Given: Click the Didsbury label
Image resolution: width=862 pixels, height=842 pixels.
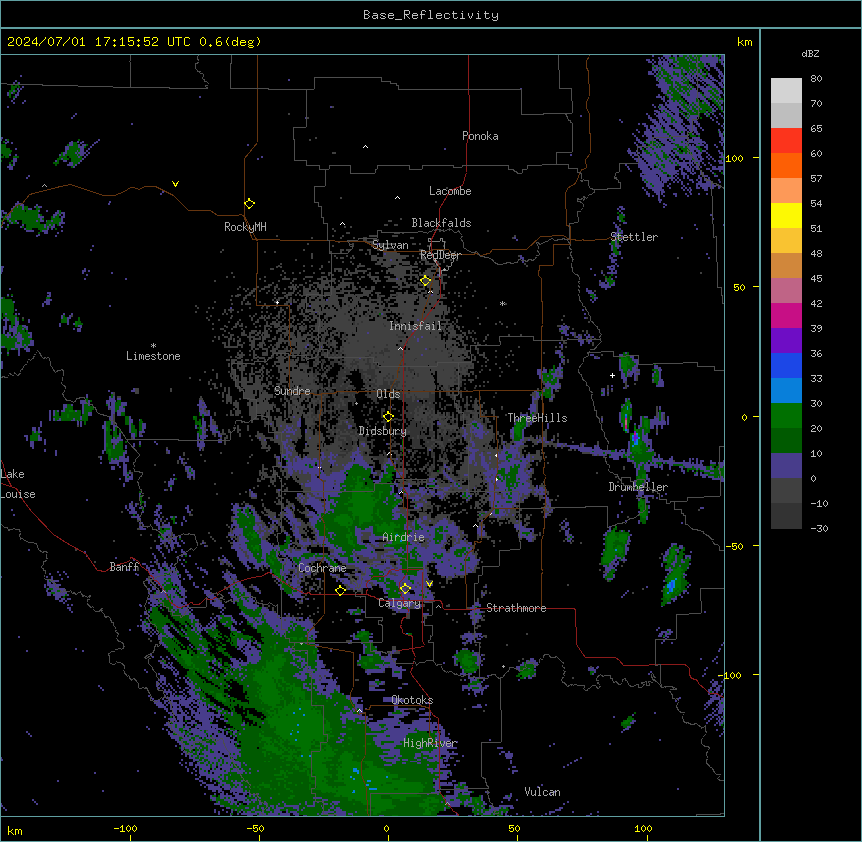Looking at the screenshot, I should point(383,431).
